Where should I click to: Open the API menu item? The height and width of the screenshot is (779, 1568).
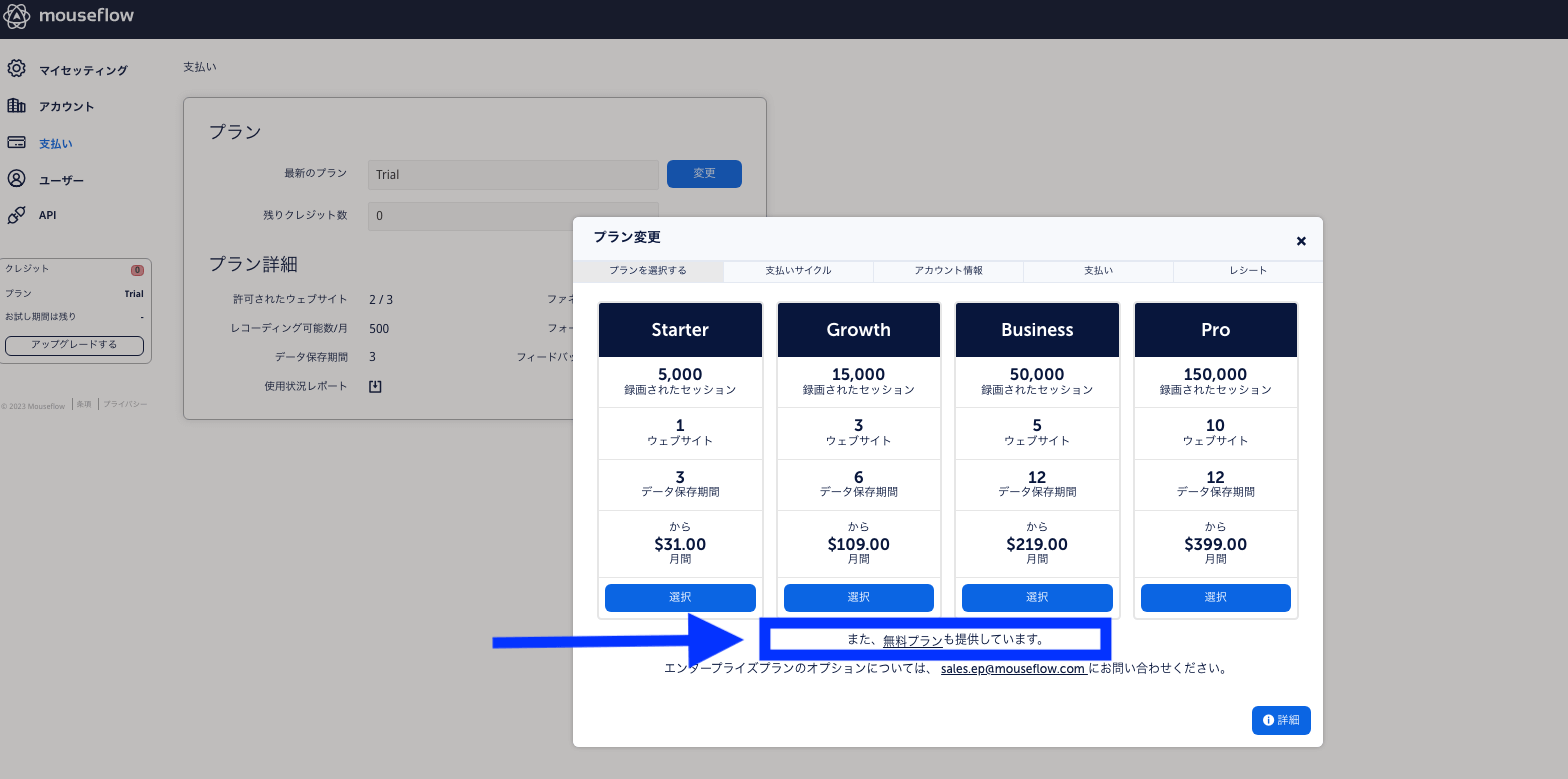pos(47,215)
